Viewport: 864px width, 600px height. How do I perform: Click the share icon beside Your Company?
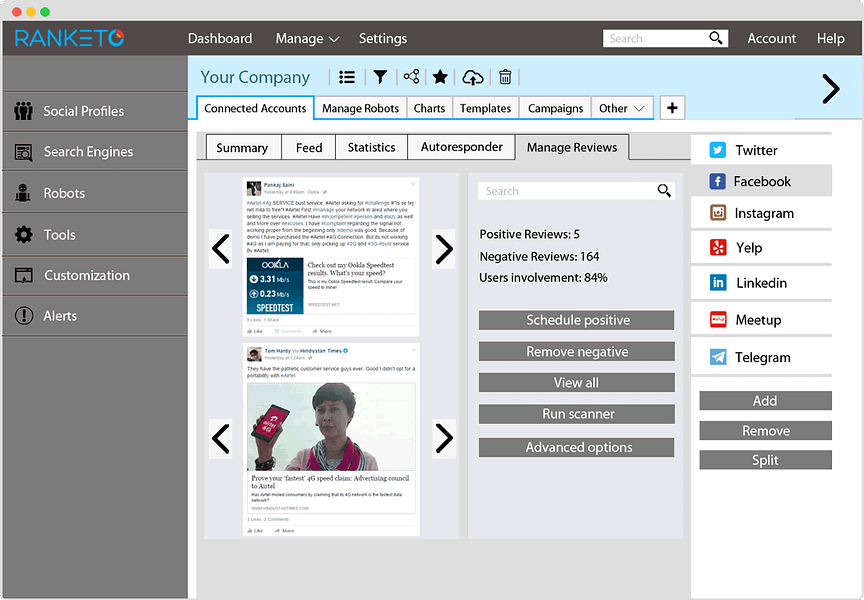412,77
